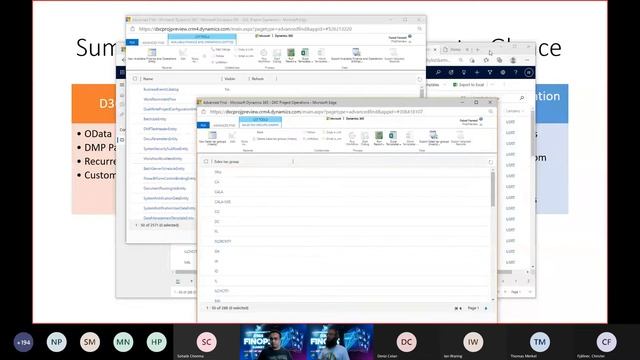Image resolution: width=640 pixels, height=360 pixels.
Task: Click +194 participants overflow badge
Action: 24,342
